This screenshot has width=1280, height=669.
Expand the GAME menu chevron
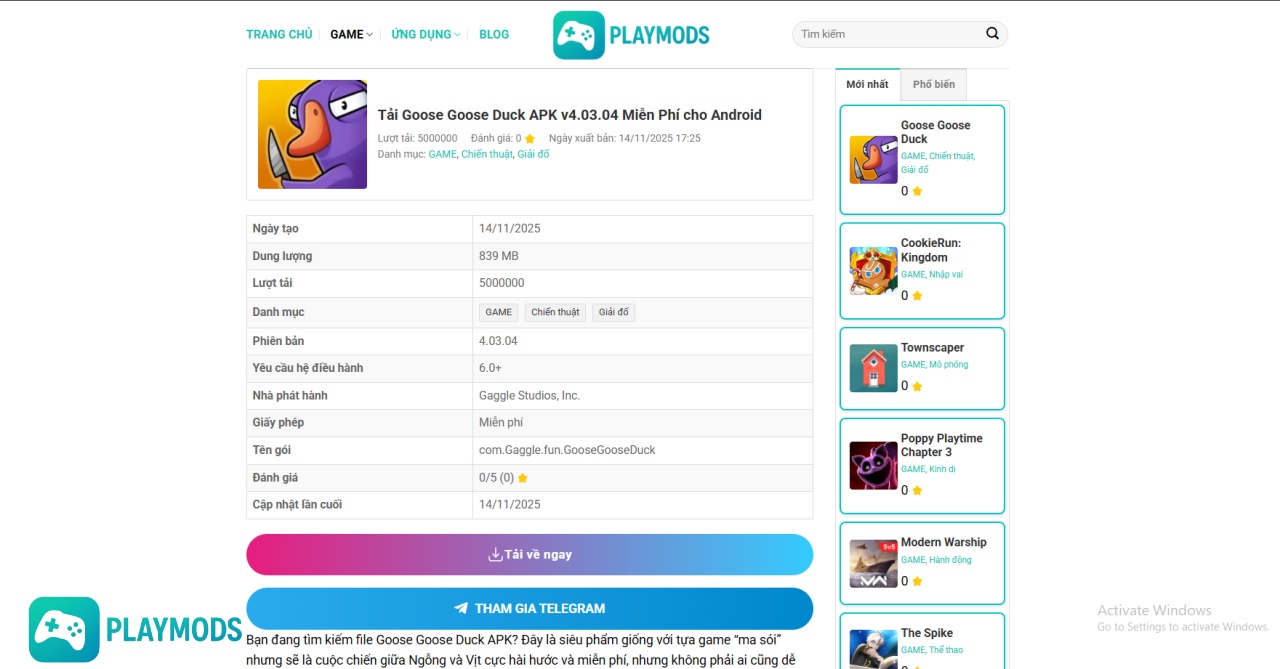369,34
